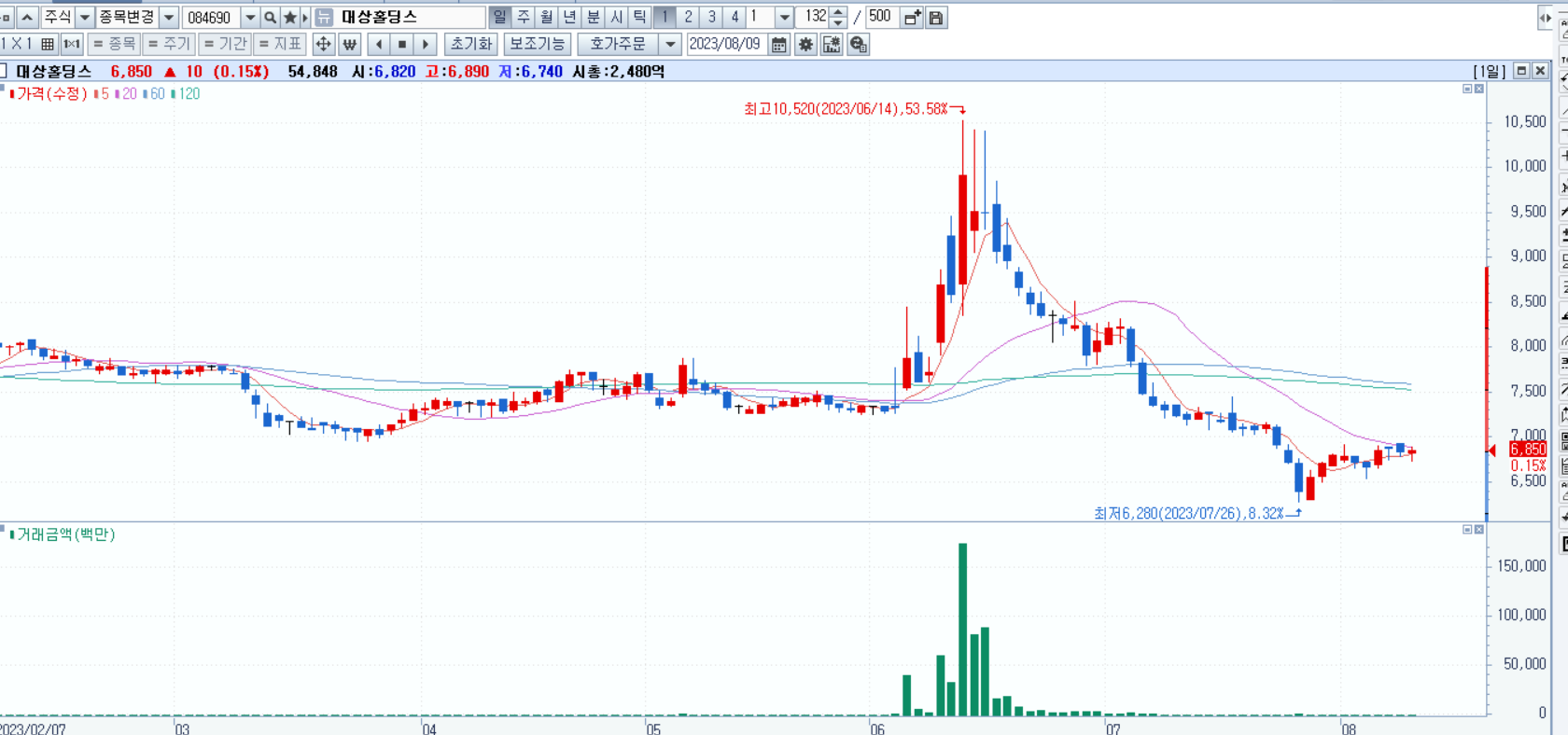Click the crosshair move tool icon
Viewport: 1568px width, 735px height.
[323, 44]
